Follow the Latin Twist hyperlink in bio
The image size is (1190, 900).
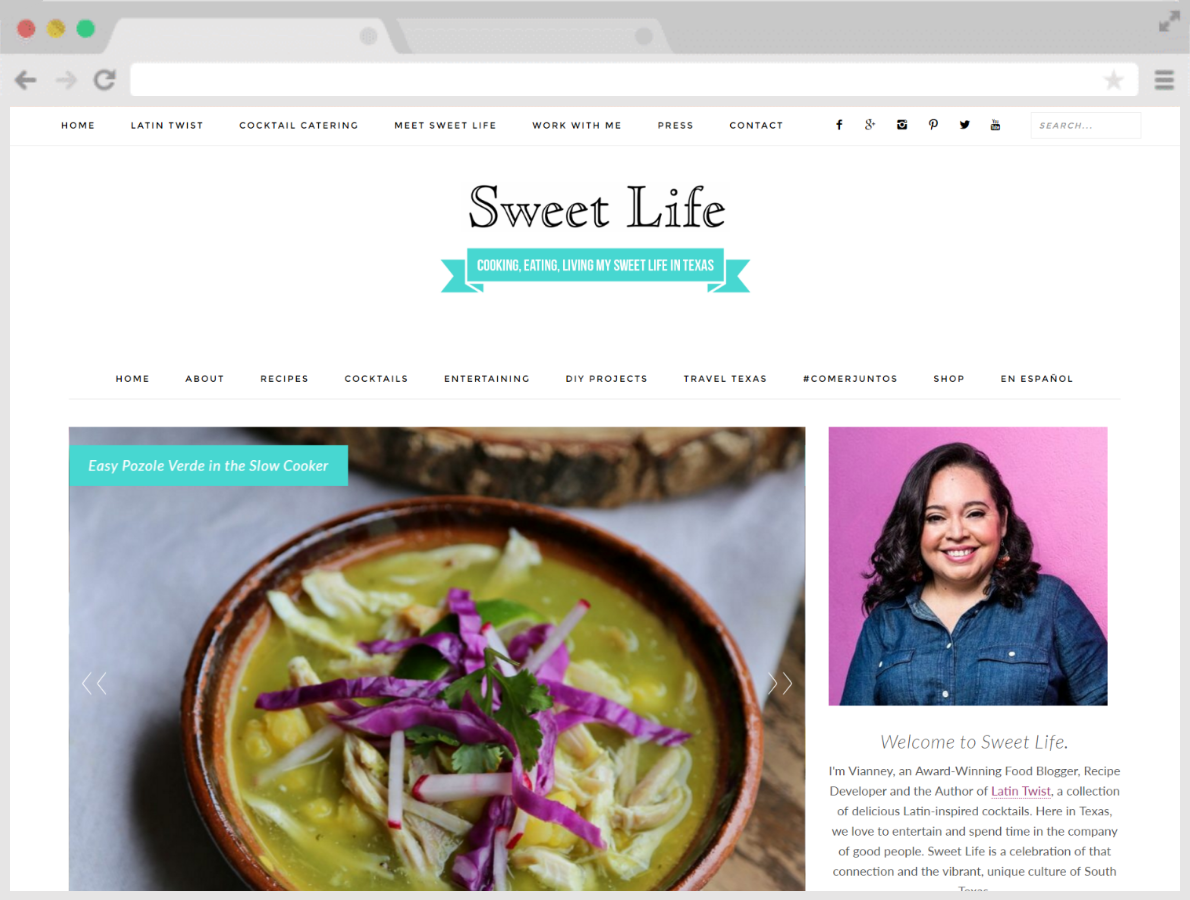(1021, 791)
